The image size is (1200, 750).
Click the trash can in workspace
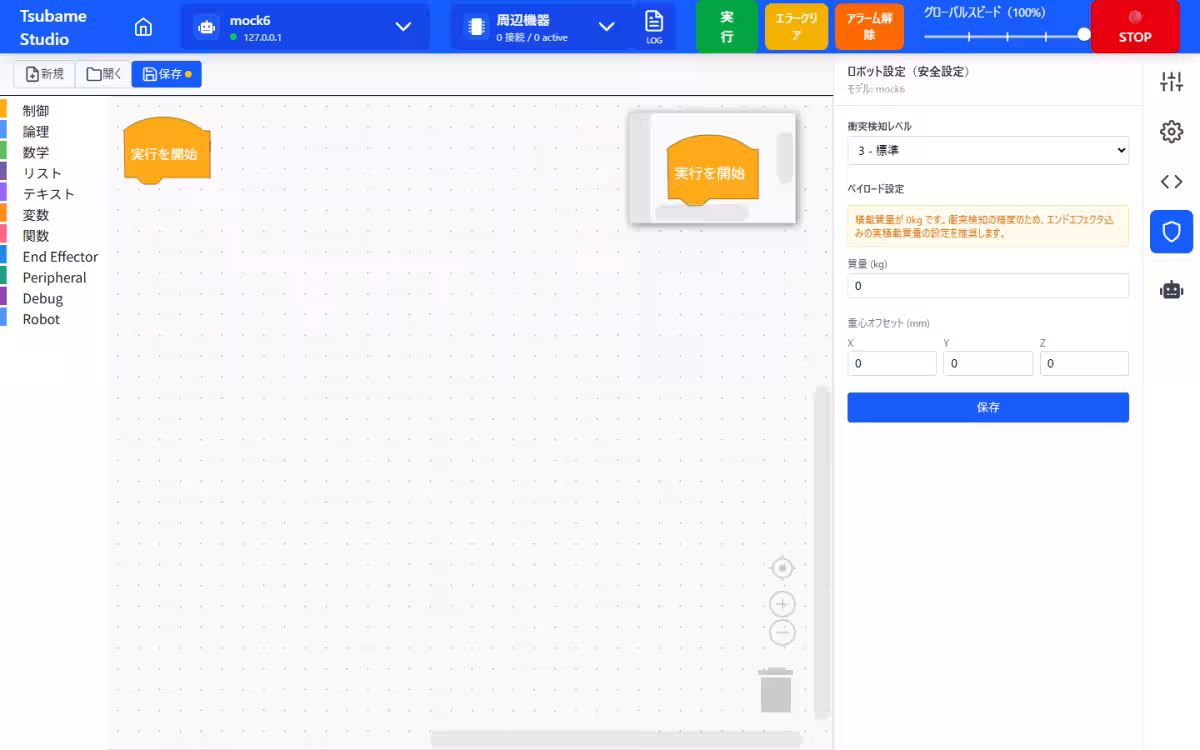click(x=776, y=690)
